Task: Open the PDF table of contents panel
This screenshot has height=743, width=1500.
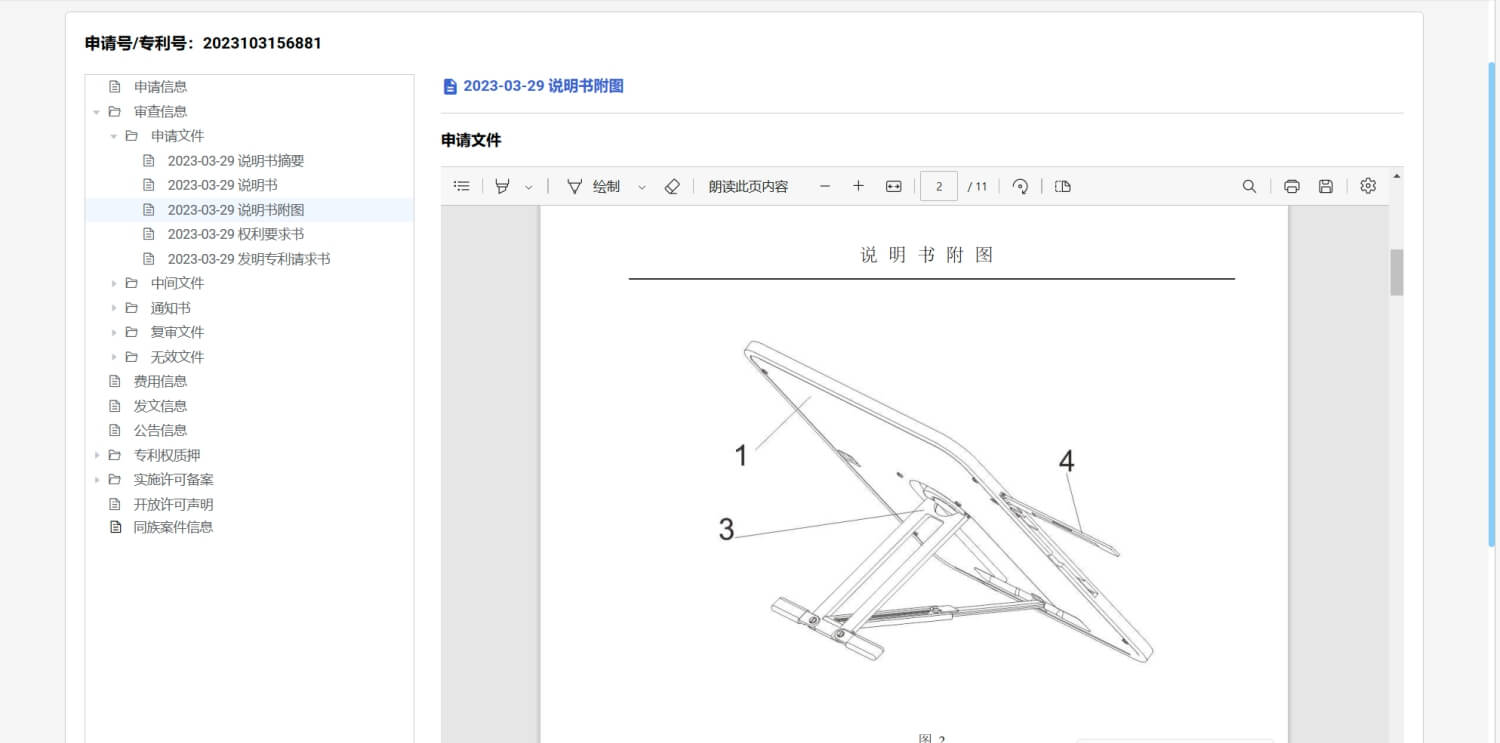Action: pyautogui.click(x=461, y=186)
